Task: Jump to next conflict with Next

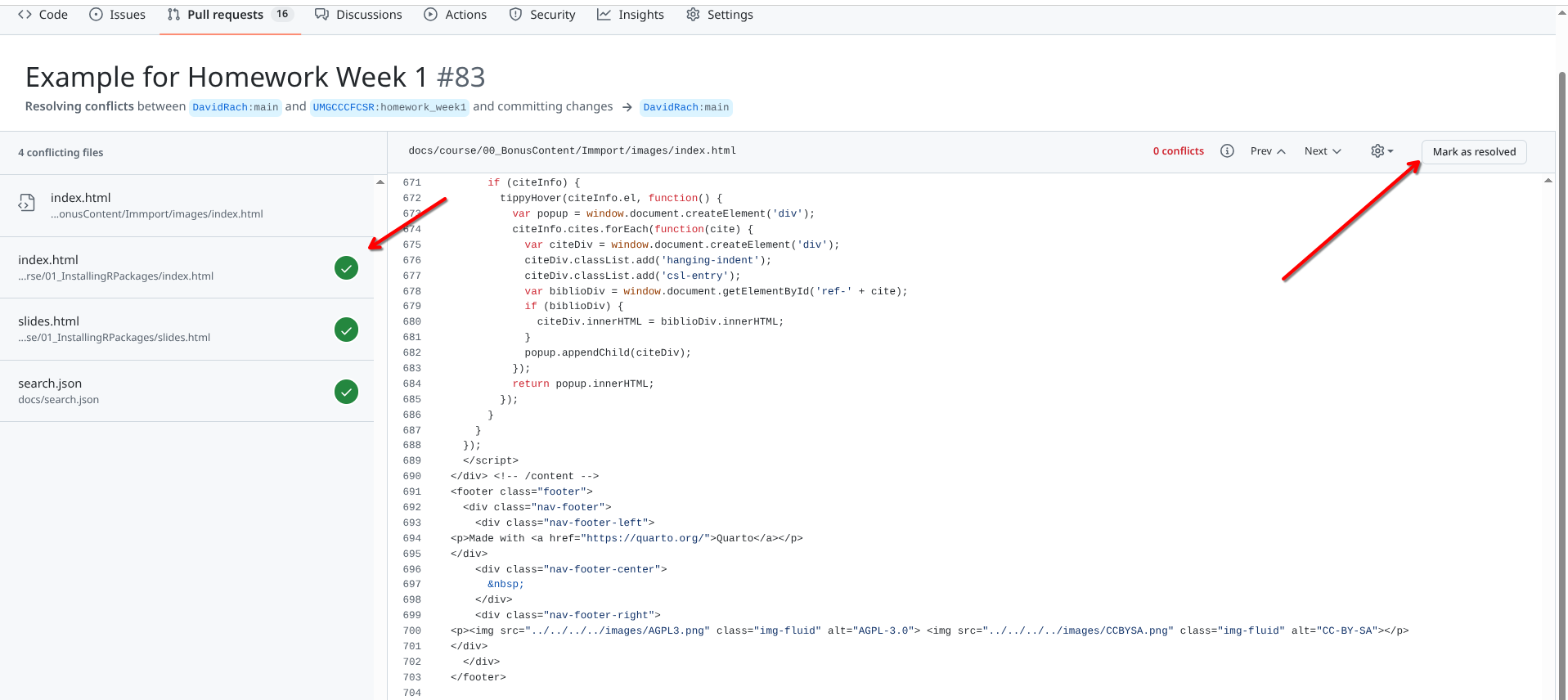Action: pos(1322,151)
